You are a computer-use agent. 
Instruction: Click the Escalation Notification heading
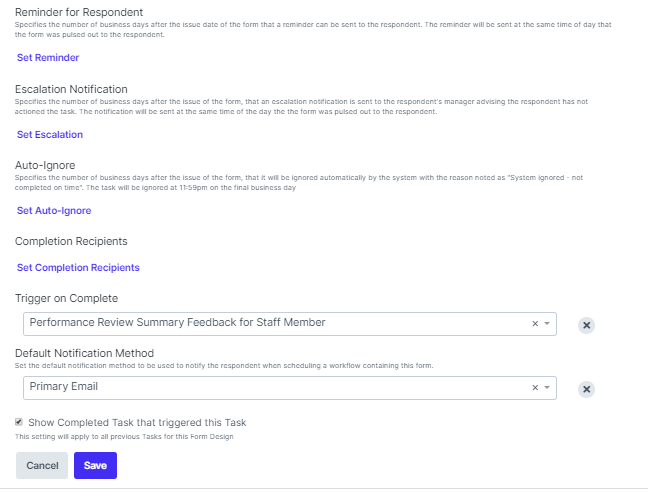[x=71, y=89]
